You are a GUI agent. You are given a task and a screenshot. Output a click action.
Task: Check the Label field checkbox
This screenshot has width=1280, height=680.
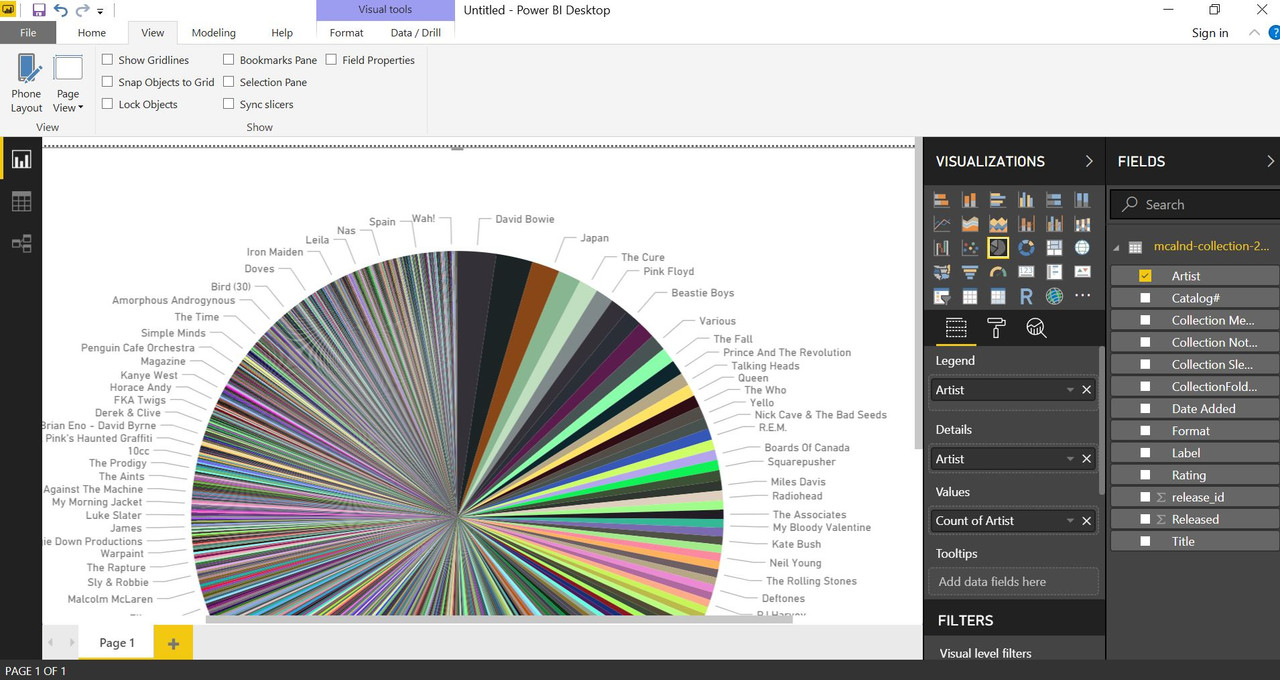click(1146, 453)
